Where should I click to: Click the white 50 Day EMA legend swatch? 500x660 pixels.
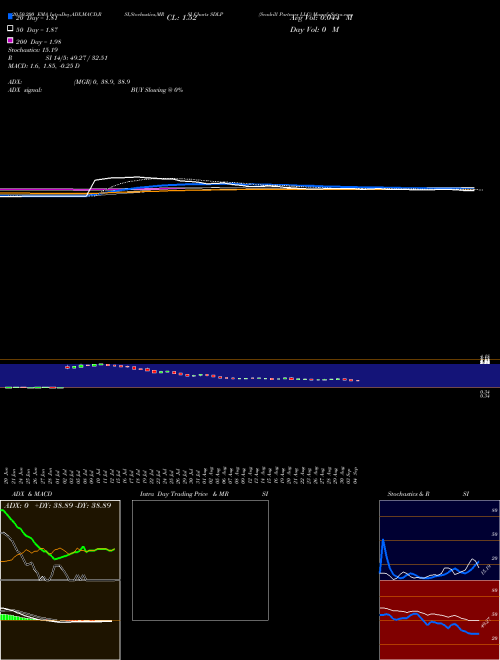click(x=10, y=29)
